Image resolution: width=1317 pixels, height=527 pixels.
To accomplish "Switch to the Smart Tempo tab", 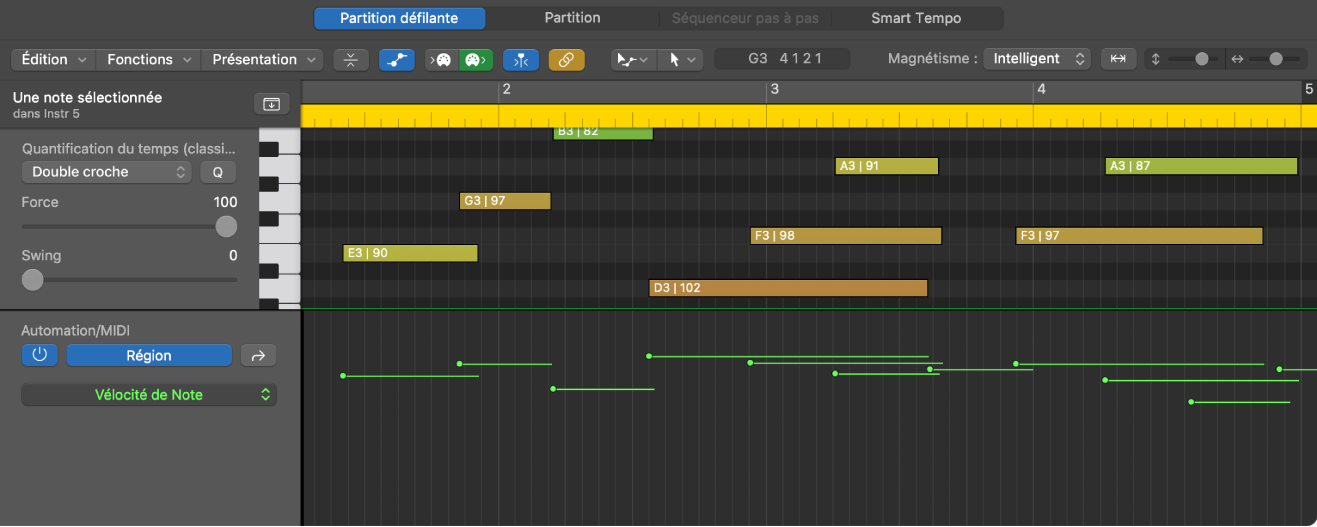I will click(x=916, y=18).
